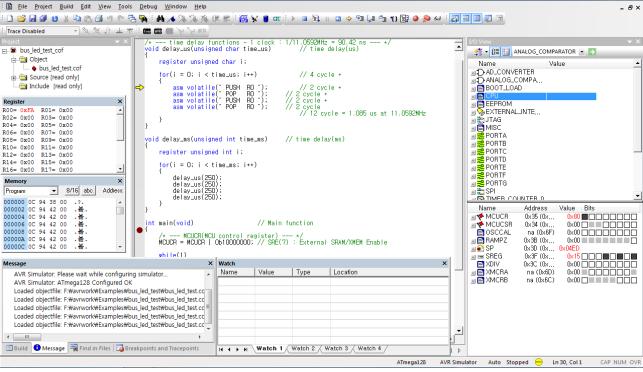Viewport: 643px width, 372px height.
Task: Select PORTA in the I/O View list
Action: click(496, 136)
